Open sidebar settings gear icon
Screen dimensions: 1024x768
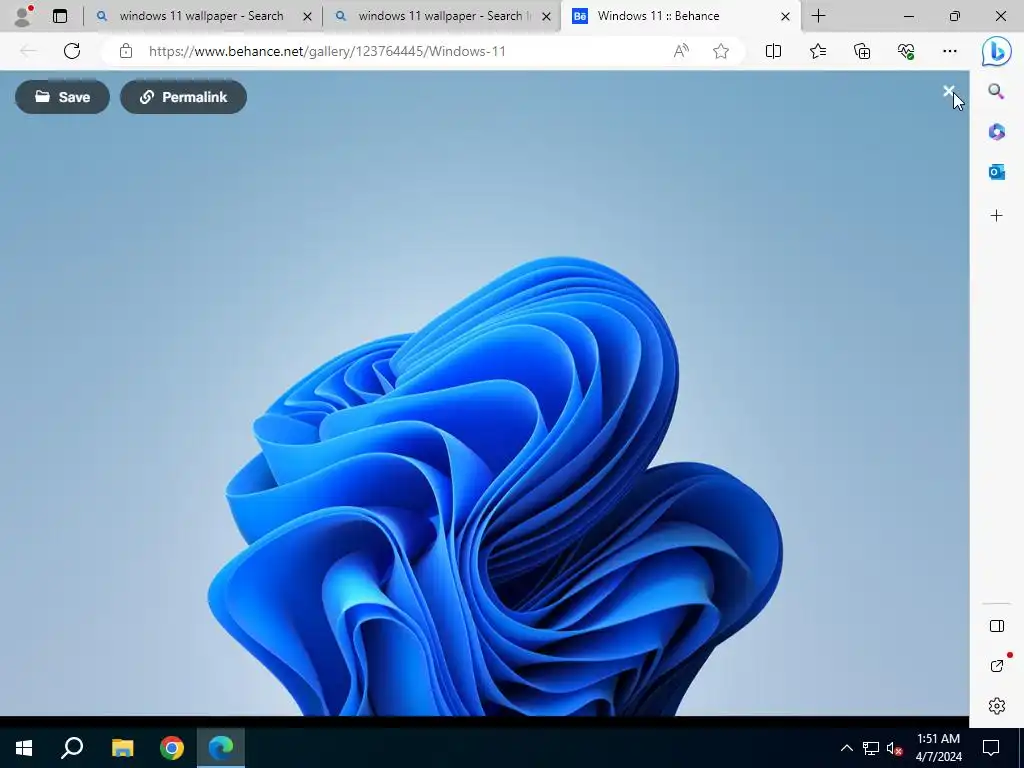997,705
